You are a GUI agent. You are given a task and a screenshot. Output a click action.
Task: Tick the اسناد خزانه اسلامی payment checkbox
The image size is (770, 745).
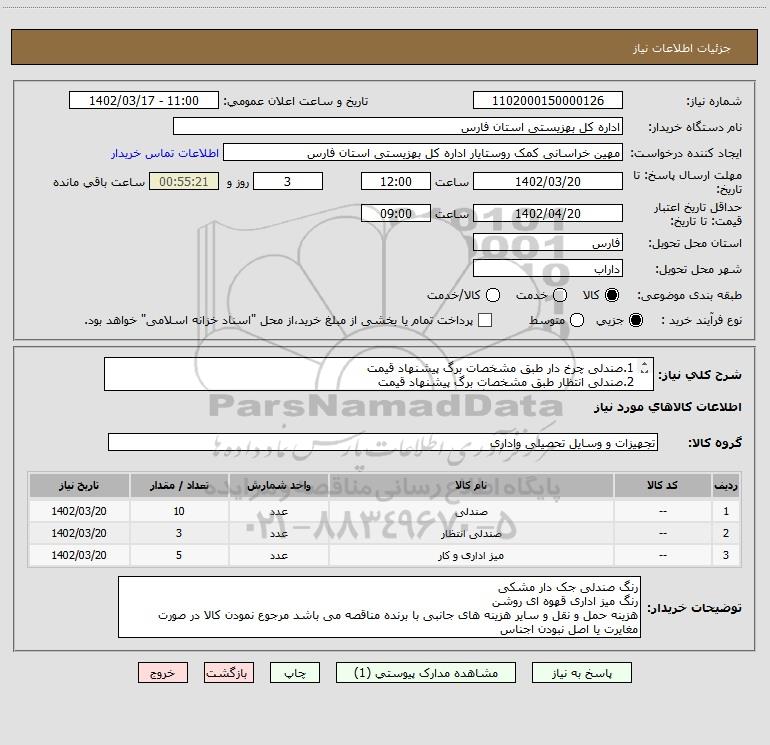pos(485,320)
